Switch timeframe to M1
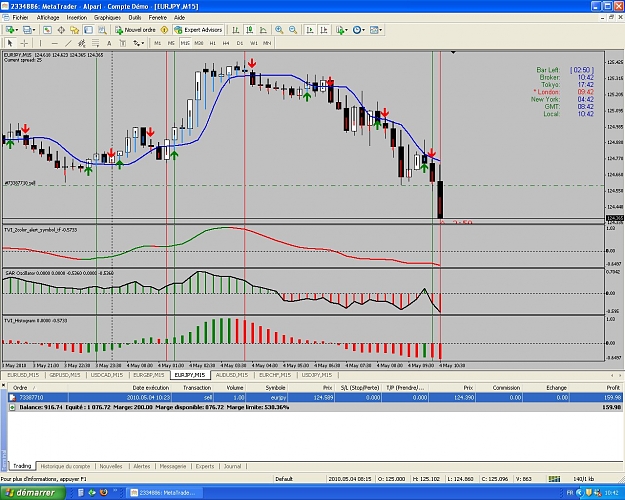 click(x=157, y=43)
